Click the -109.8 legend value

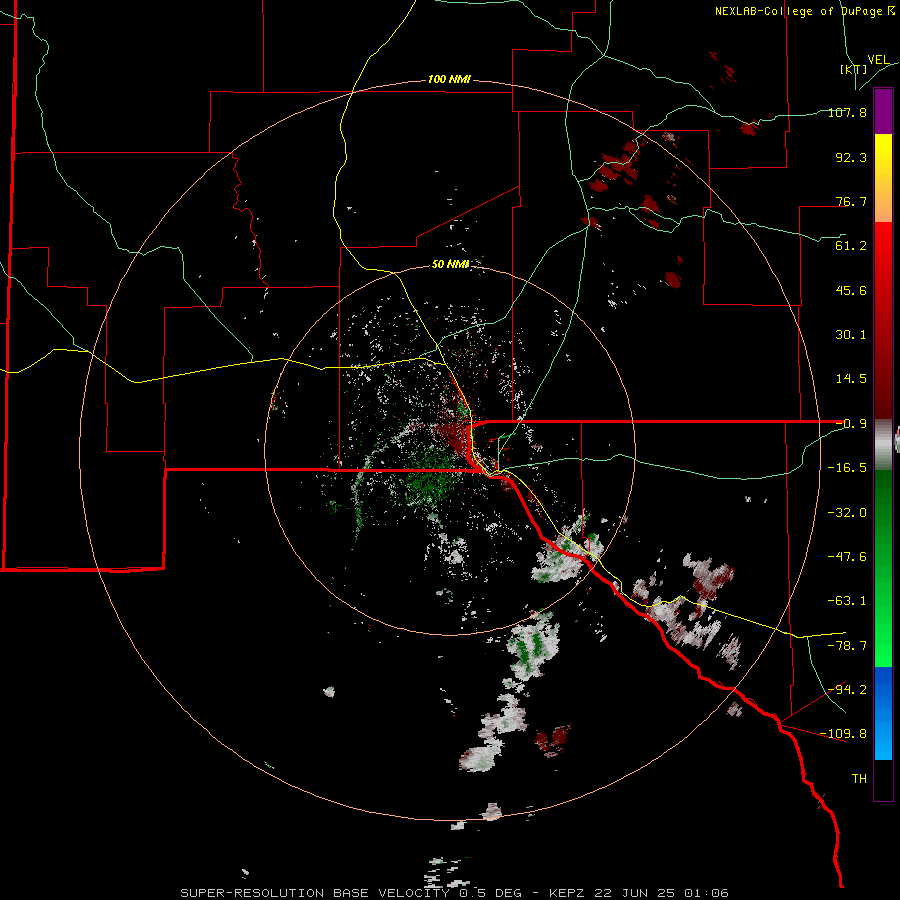[x=844, y=734]
